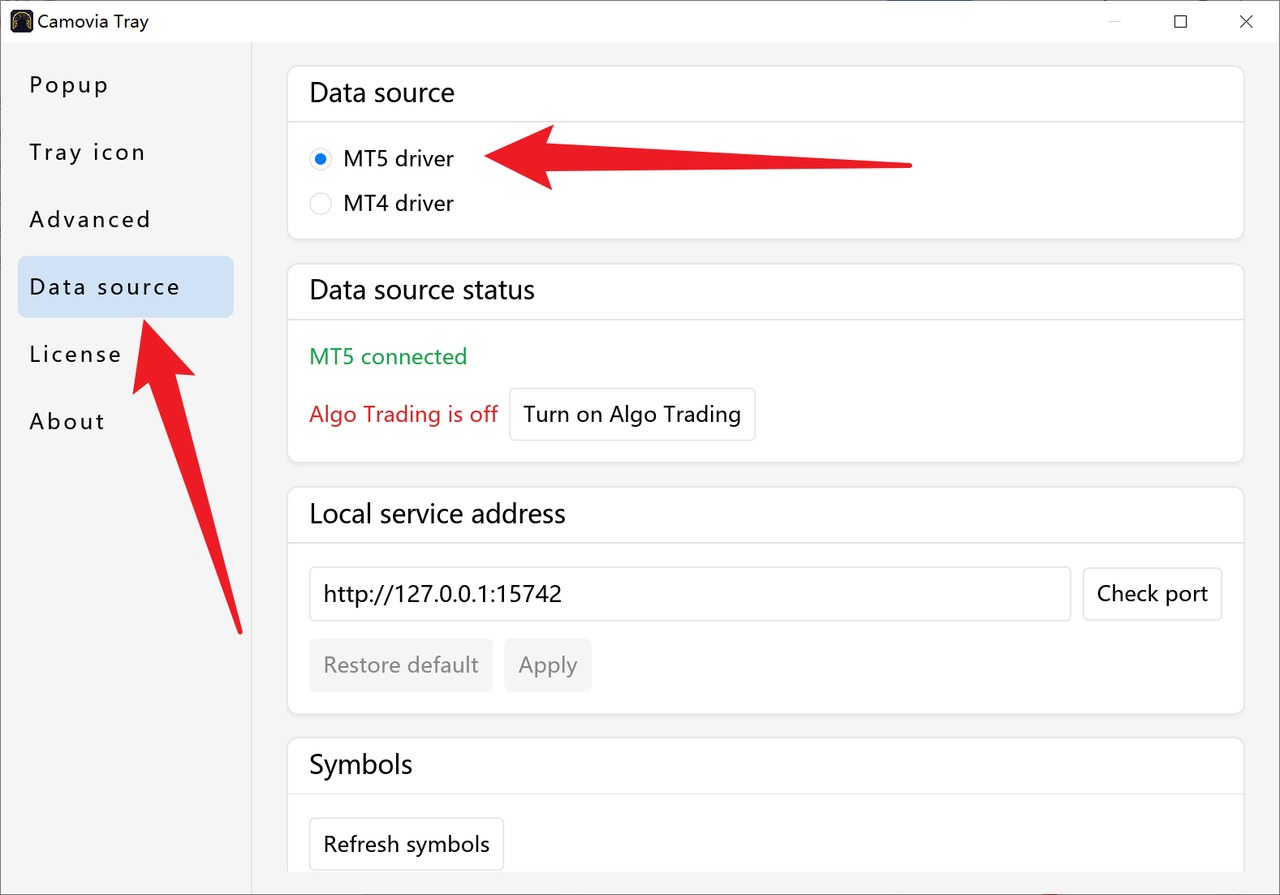Viewport: 1280px width, 895px height.
Task: Click the Camovia Tray window title text
Action: coord(93,21)
